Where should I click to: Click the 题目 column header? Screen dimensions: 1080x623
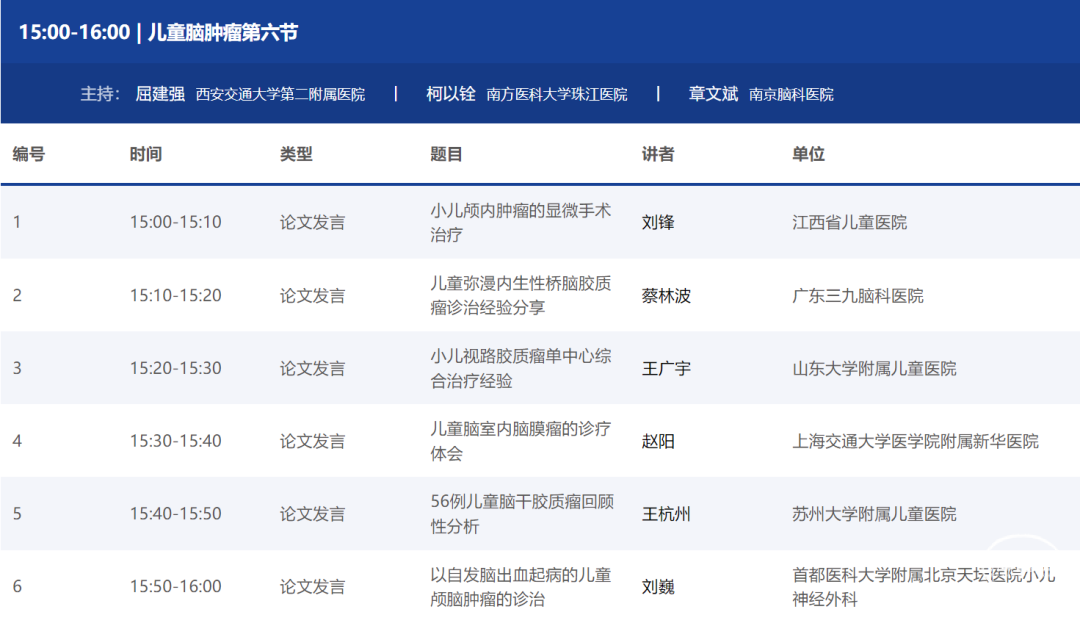pos(446,154)
